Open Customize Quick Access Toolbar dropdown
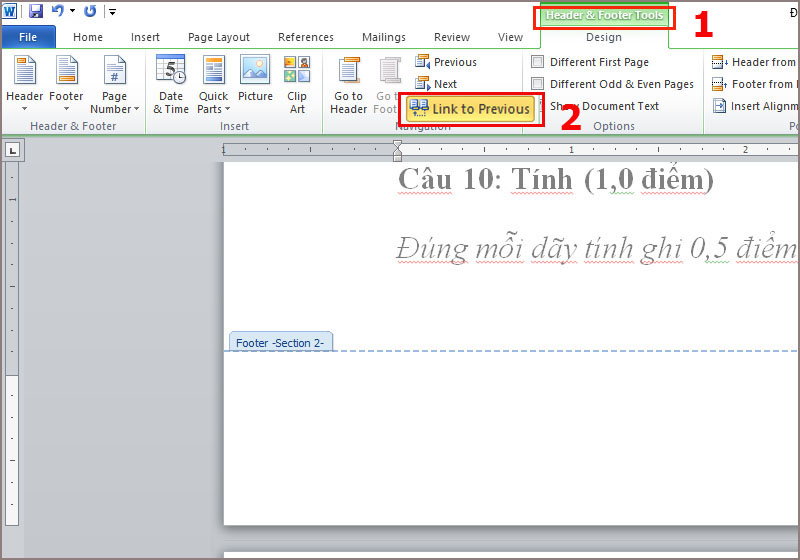Screen dimensions: 800x560 tap(112, 11)
